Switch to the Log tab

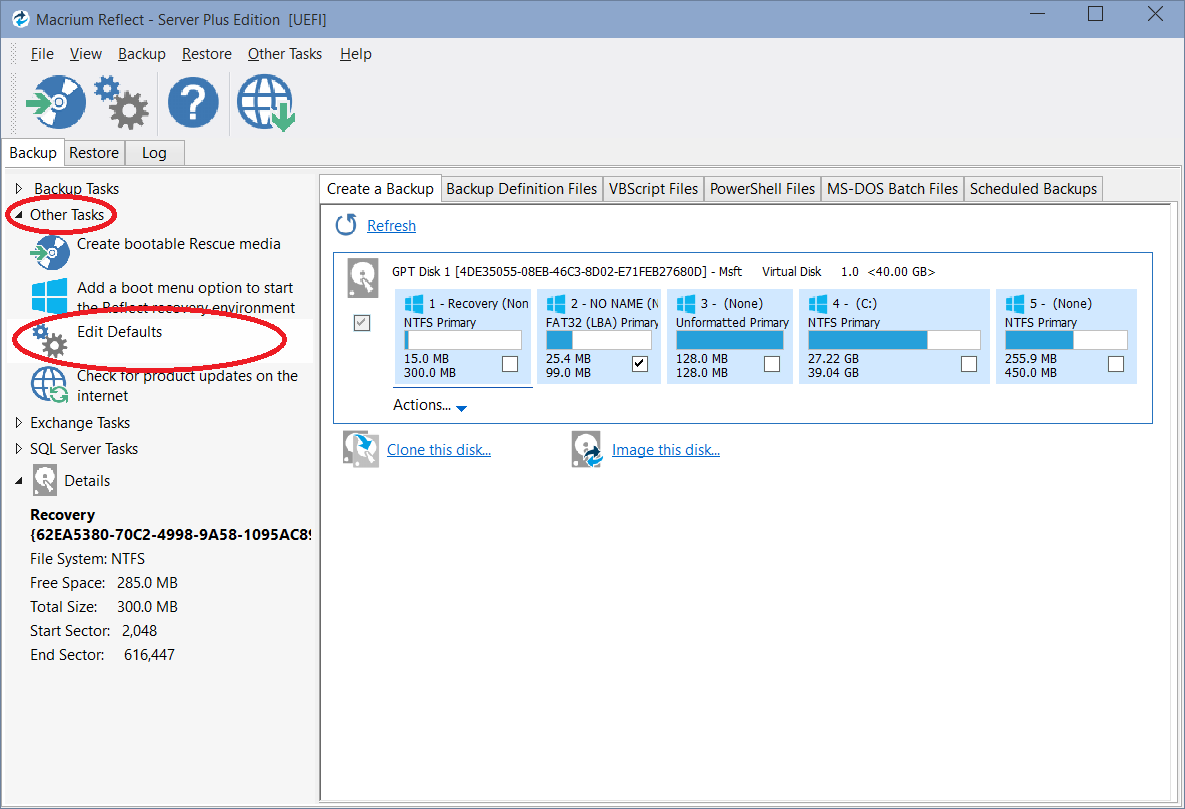tap(154, 153)
